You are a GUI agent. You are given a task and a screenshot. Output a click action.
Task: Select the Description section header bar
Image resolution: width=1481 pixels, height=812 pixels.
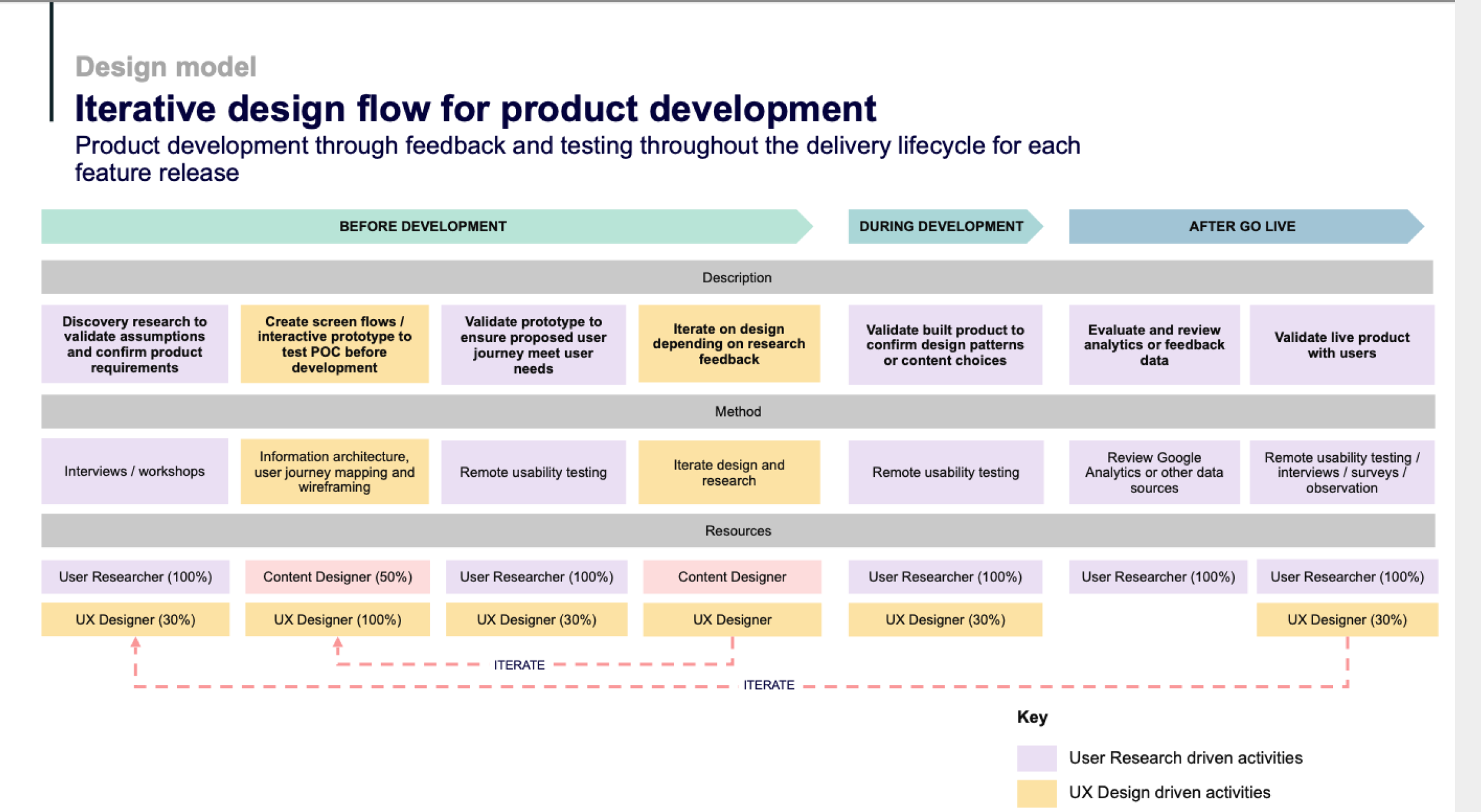(x=737, y=277)
